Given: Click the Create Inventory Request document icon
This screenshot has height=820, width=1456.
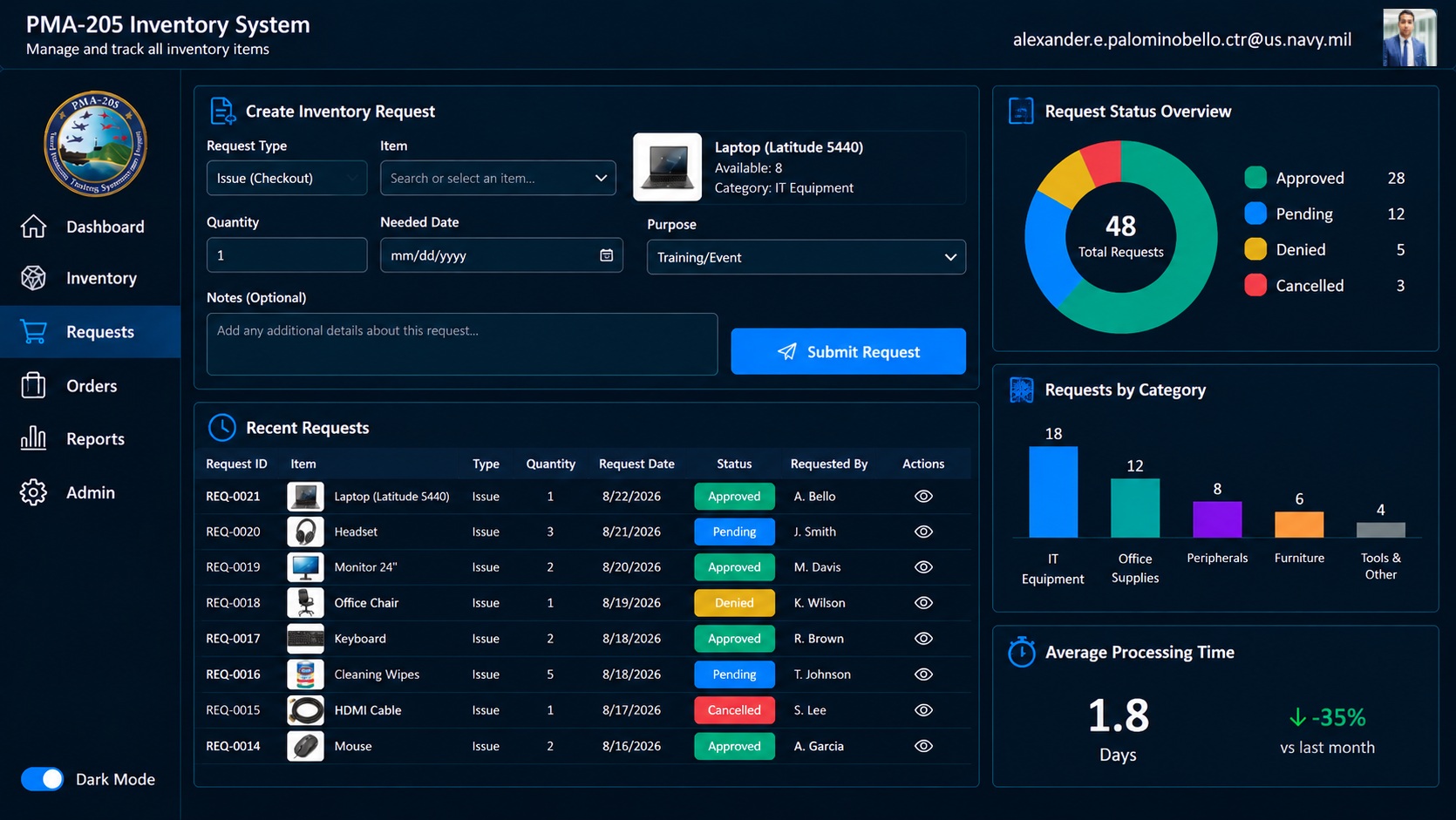Looking at the screenshot, I should click(222, 112).
